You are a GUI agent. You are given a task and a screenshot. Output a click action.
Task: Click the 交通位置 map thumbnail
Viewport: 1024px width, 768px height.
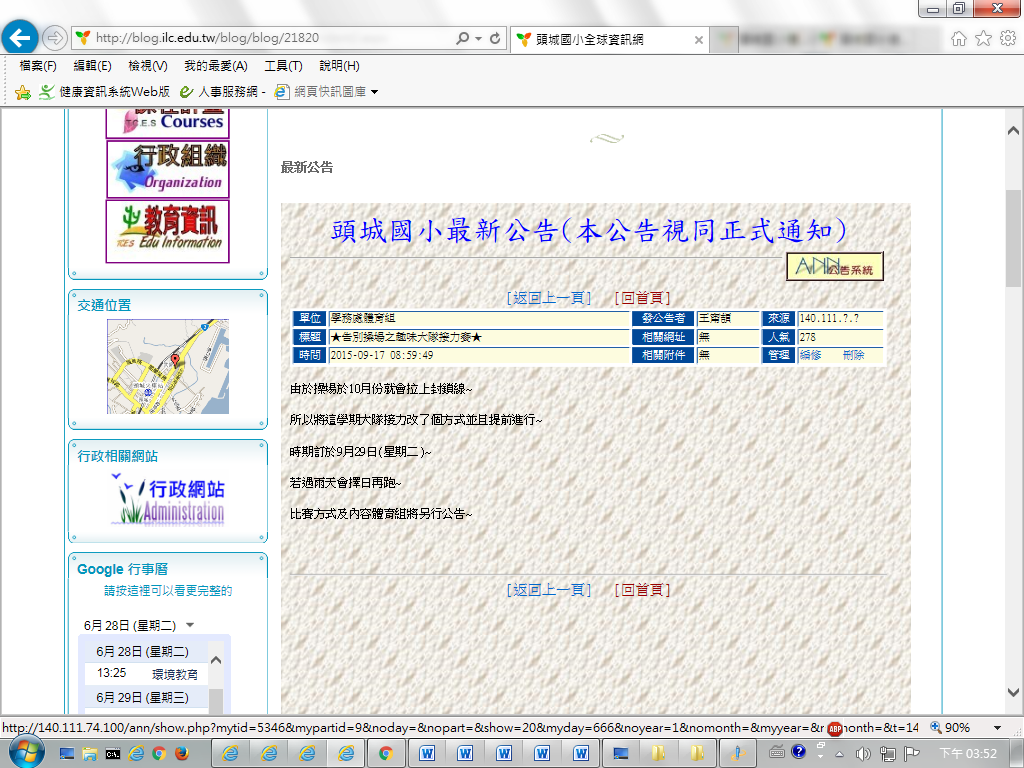pos(168,366)
